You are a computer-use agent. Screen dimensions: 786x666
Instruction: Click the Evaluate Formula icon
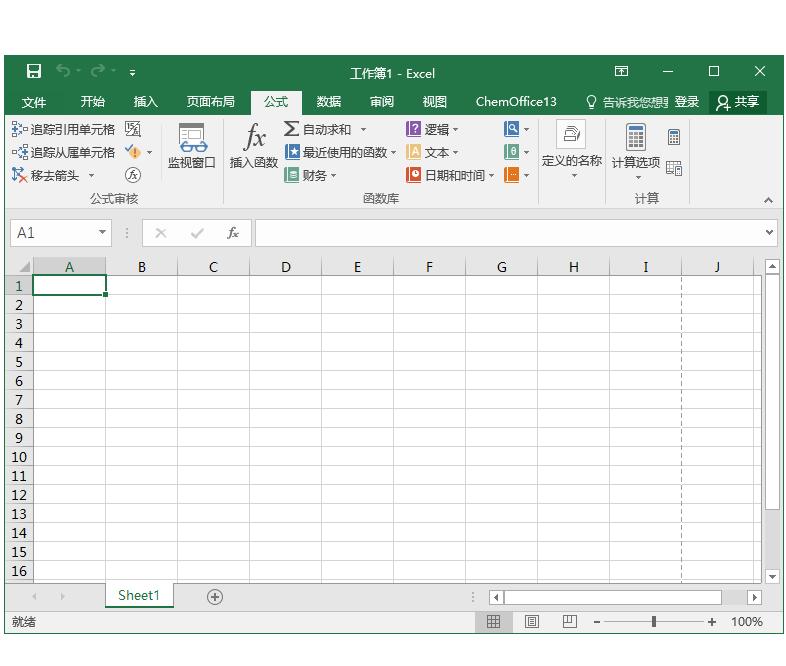point(133,175)
